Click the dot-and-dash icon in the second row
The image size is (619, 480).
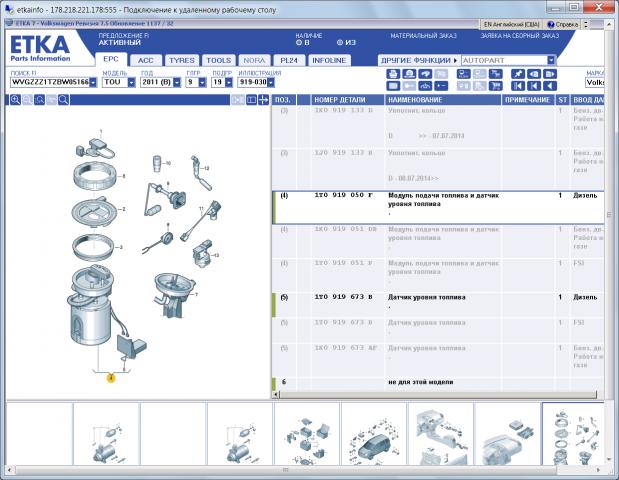[441, 86]
